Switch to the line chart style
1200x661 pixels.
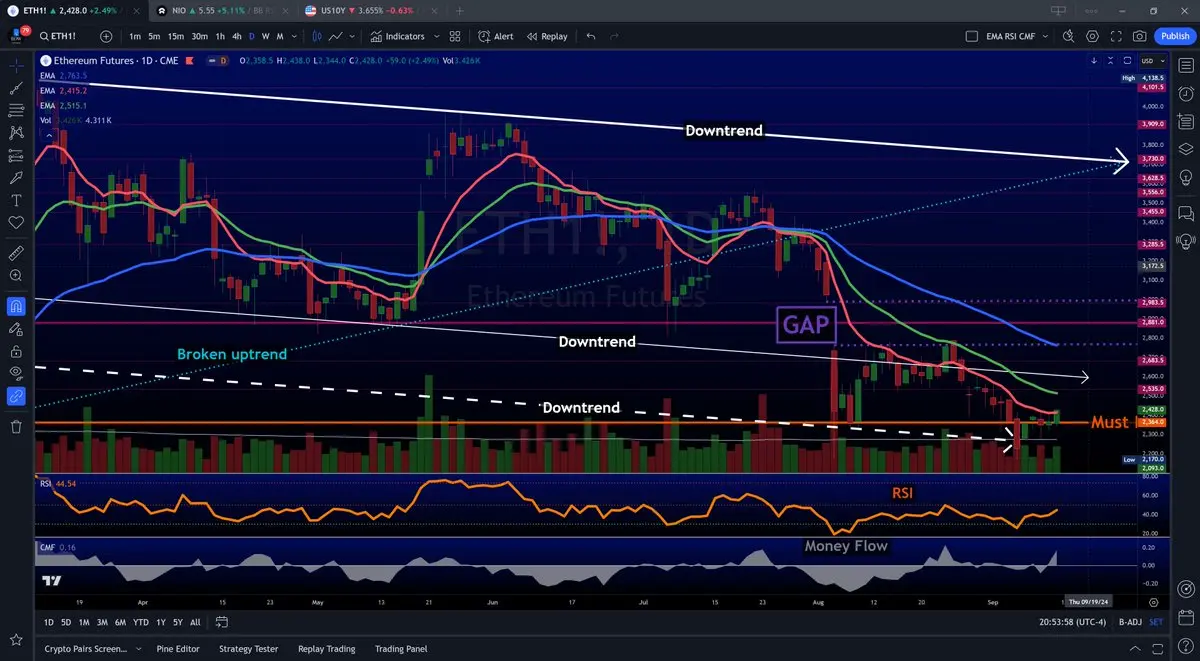point(336,36)
